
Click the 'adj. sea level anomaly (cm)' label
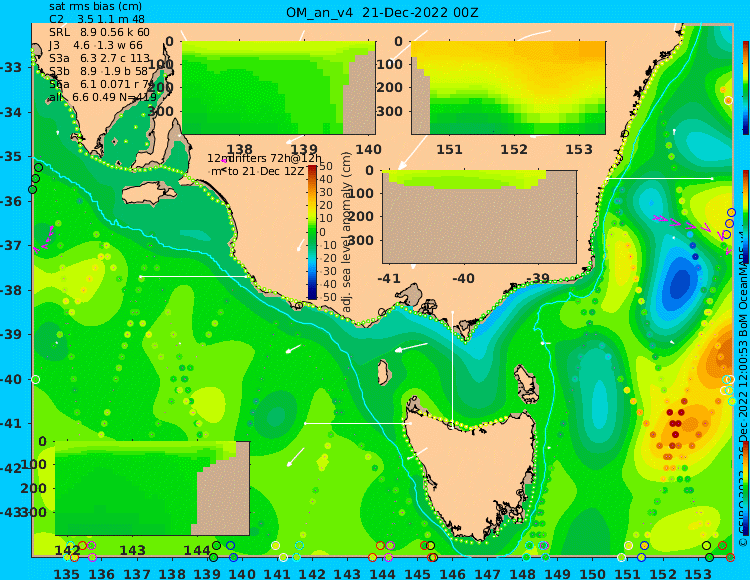click(347, 232)
